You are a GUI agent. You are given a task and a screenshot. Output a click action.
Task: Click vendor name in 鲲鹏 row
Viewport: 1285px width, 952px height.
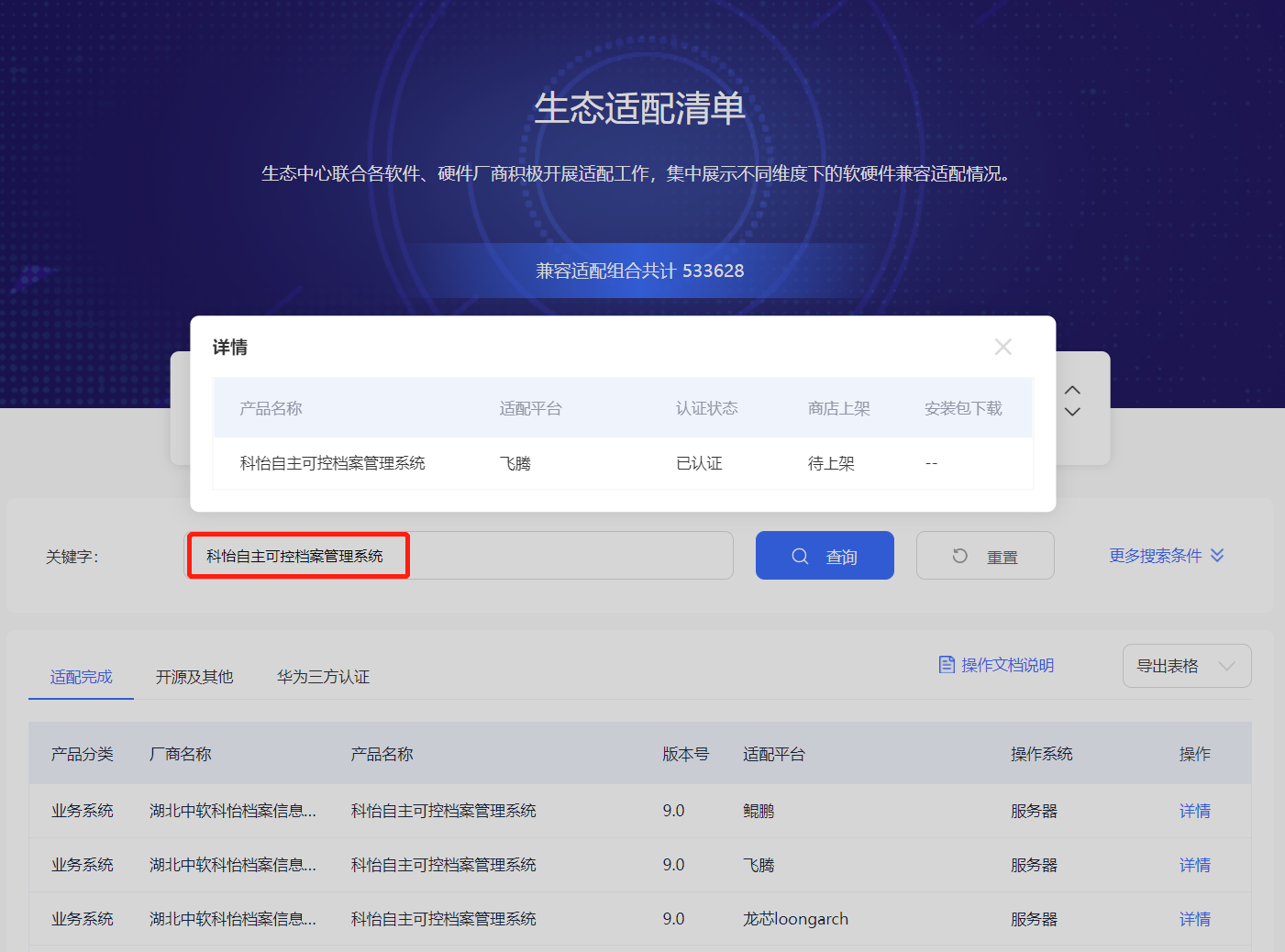click(233, 811)
